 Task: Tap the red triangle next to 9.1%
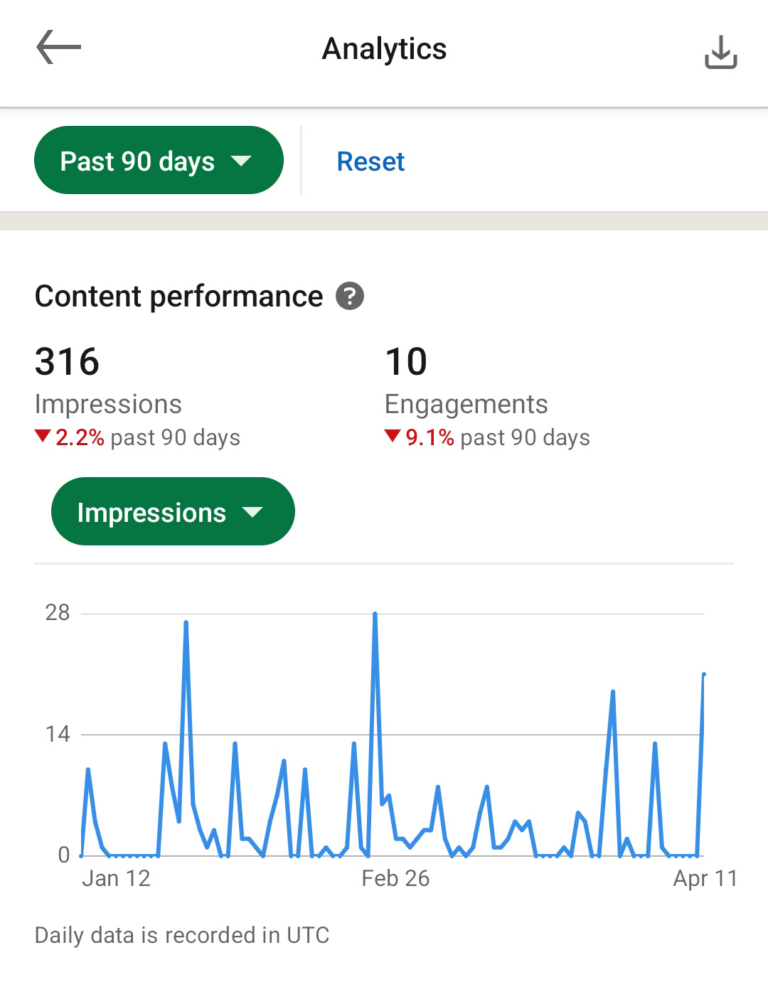pos(394,437)
